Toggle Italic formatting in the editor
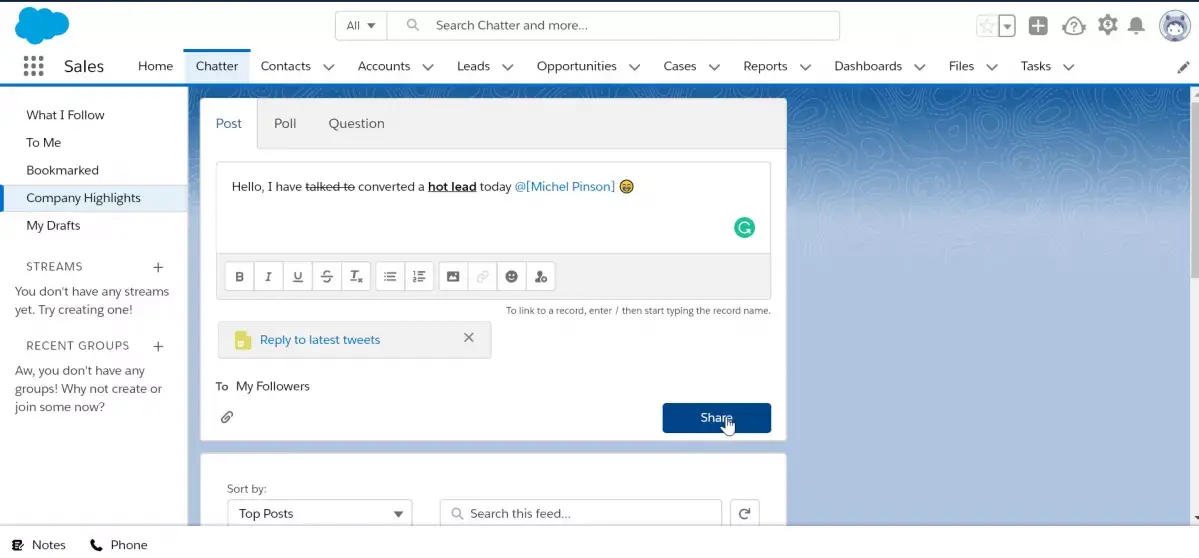Screen dimensions: 1199x558 click(268, 277)
